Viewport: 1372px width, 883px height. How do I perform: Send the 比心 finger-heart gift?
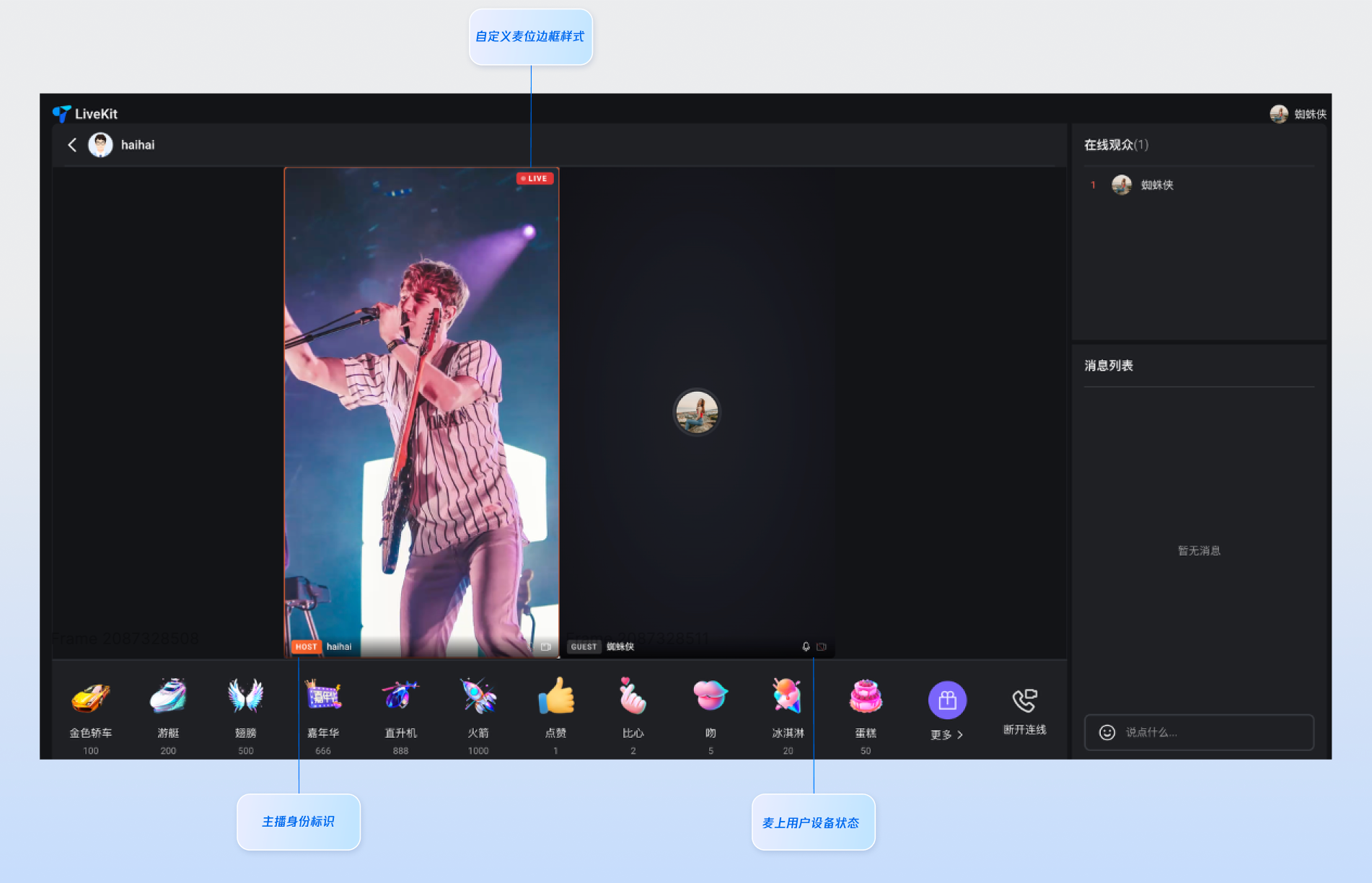click(633, 716)
